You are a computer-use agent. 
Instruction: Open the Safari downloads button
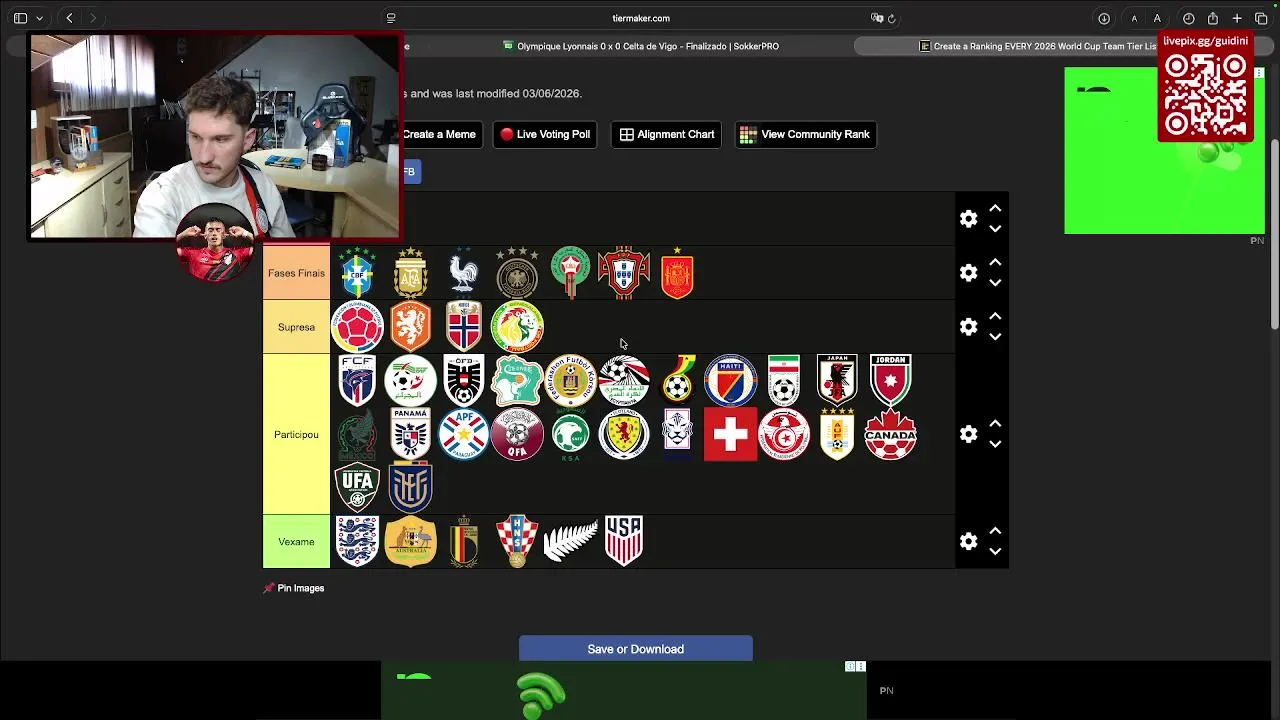(x=1104, y=18)
